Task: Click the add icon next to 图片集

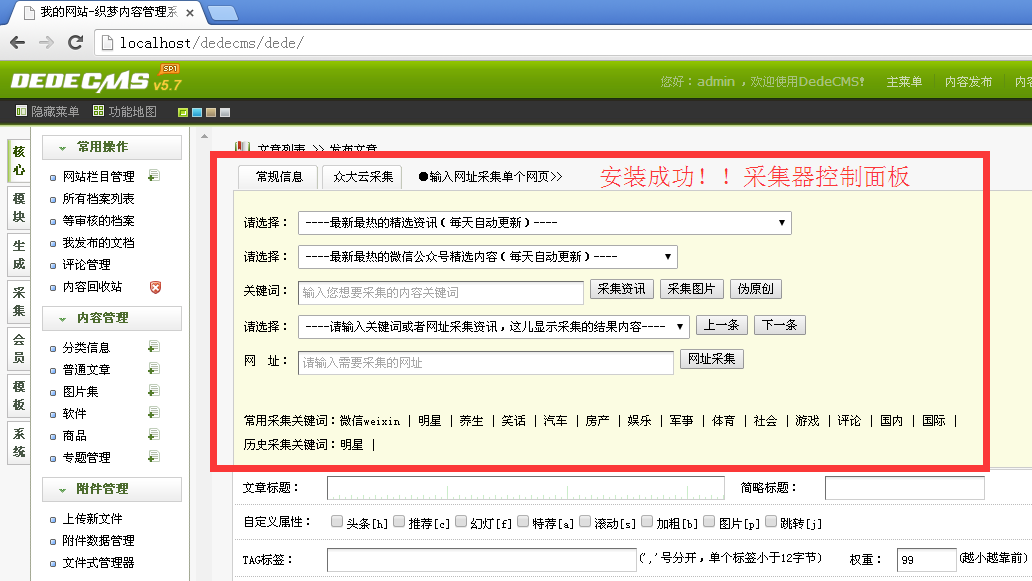Action: click(153, 391)
